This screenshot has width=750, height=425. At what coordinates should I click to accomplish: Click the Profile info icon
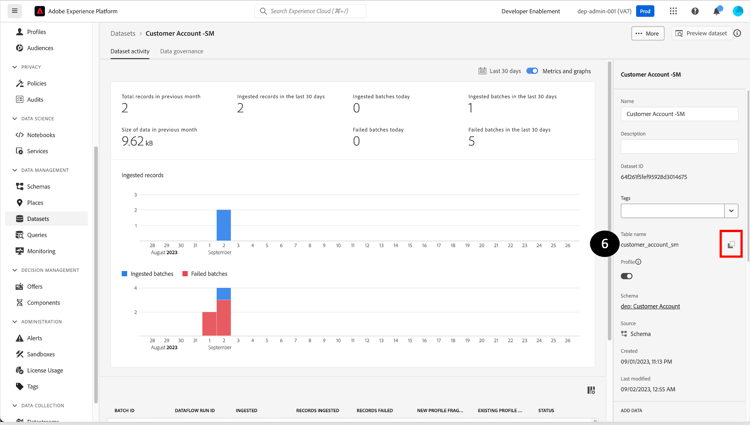(638, 262)
